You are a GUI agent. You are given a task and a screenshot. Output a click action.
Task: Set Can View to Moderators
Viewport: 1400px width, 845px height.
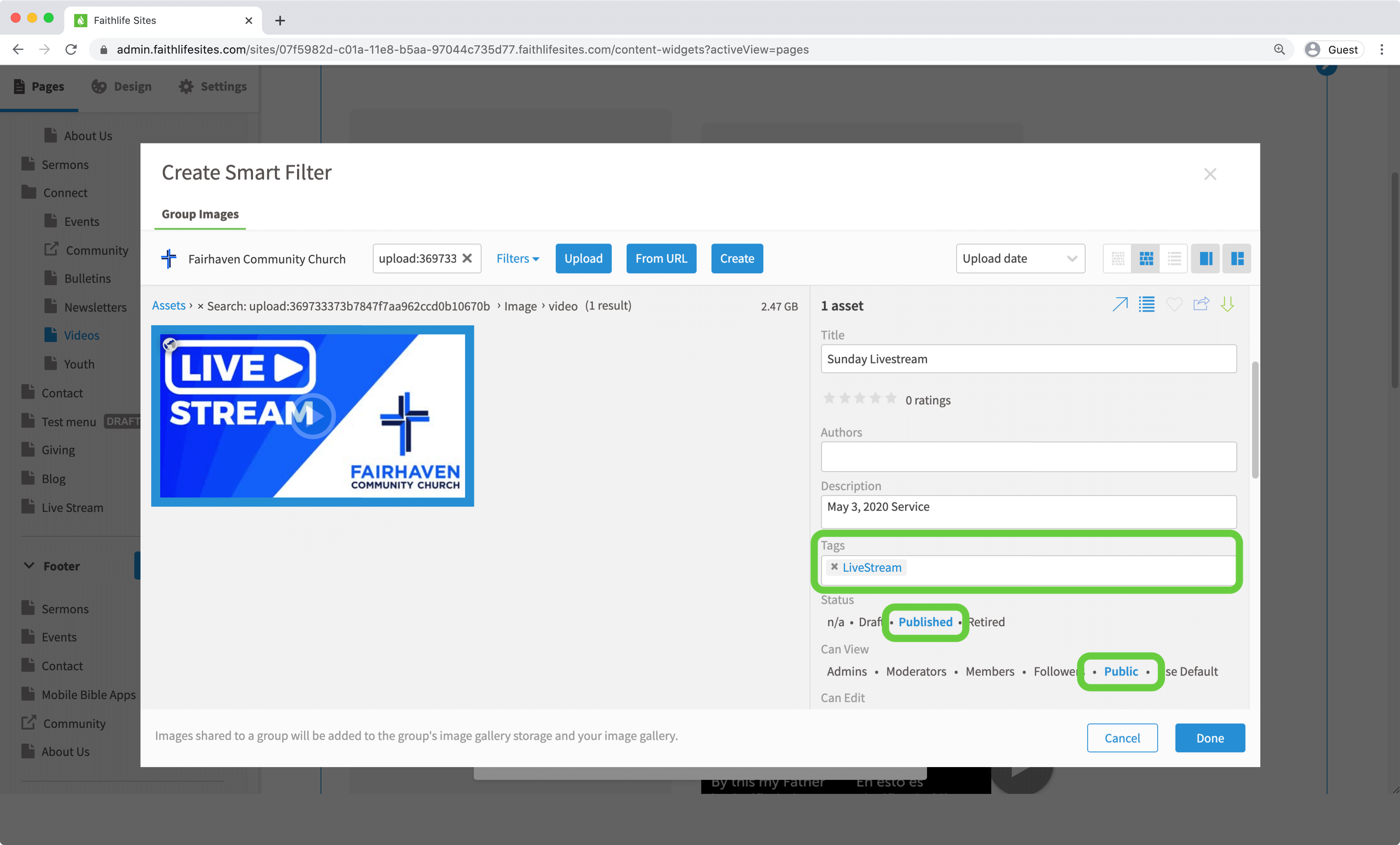pyautogui.click(x=916, y=671)
